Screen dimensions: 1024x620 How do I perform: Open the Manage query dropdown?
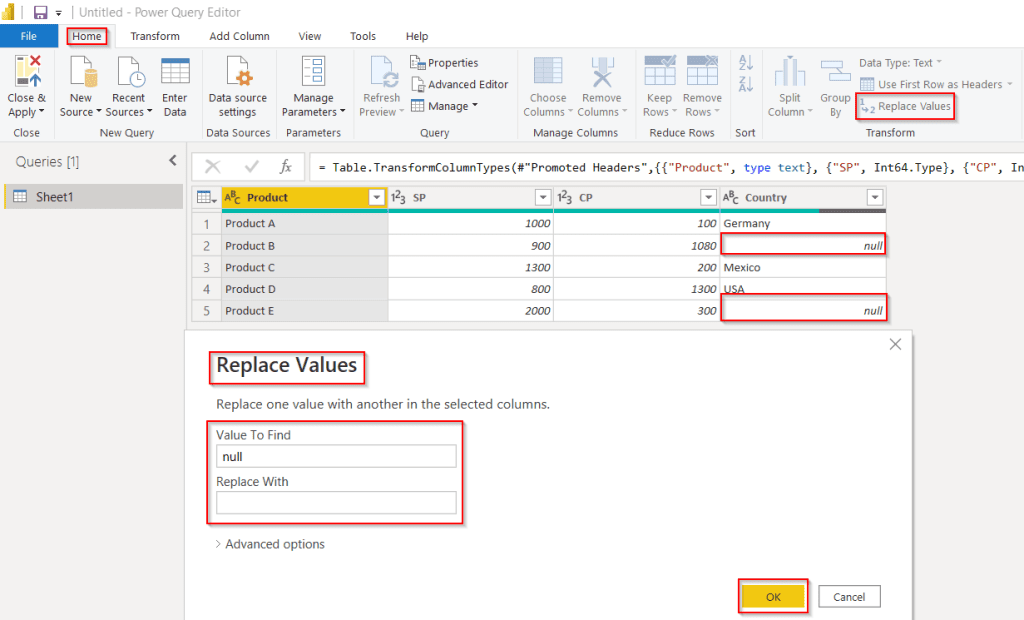coord(444,106)
